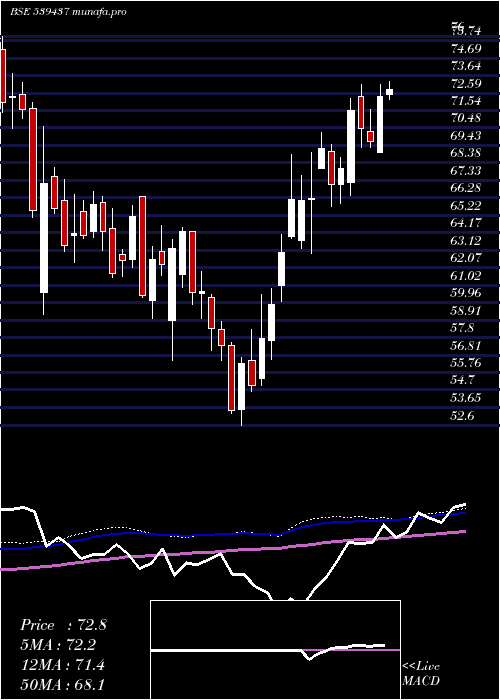Click the 12MA : 71.4 readout
500x700 pixels.
click(63, 665)
